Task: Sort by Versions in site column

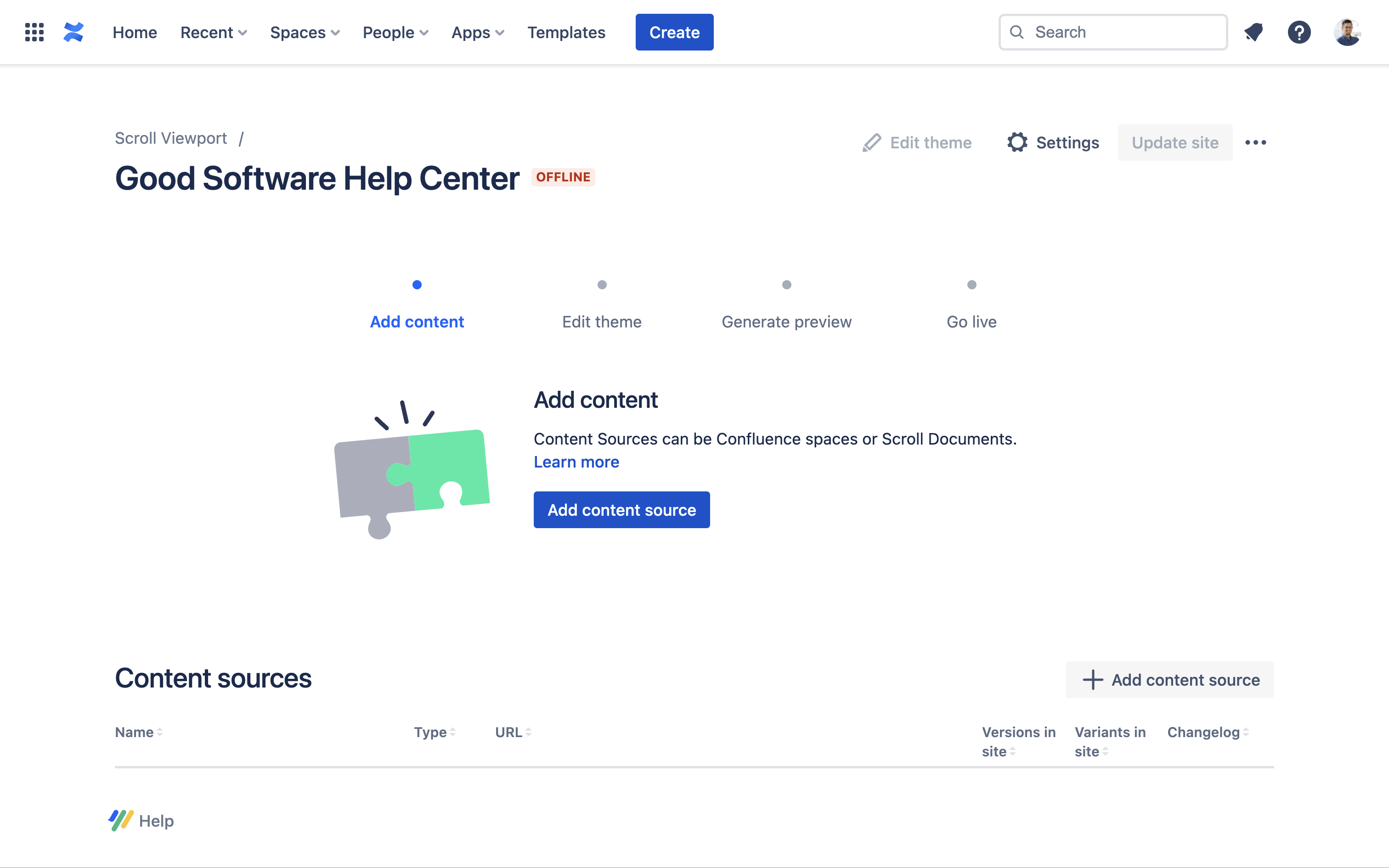Action: pyautogui.click(x=1019, y=742)
